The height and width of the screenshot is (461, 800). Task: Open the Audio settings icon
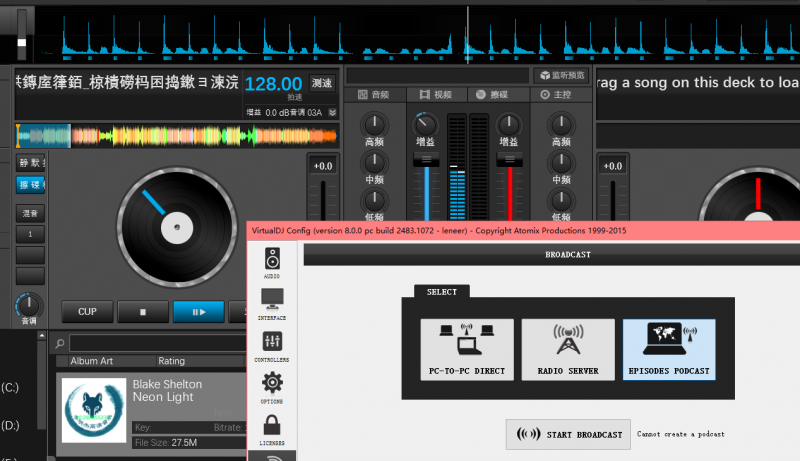272,261
